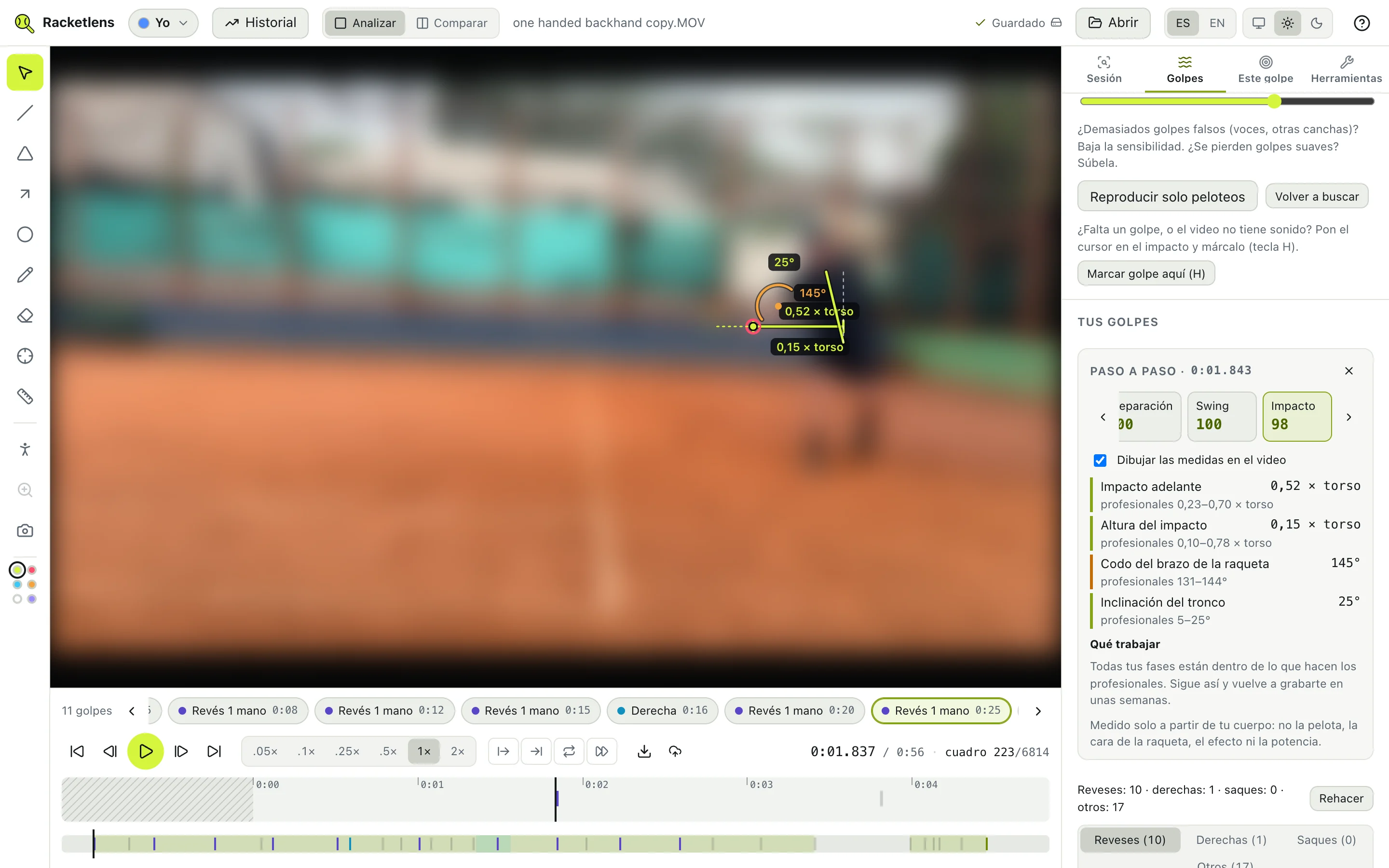Screen dimensions: 1389x868
Task: Activate the pose skeleton tool
Action: click(25, 449)
